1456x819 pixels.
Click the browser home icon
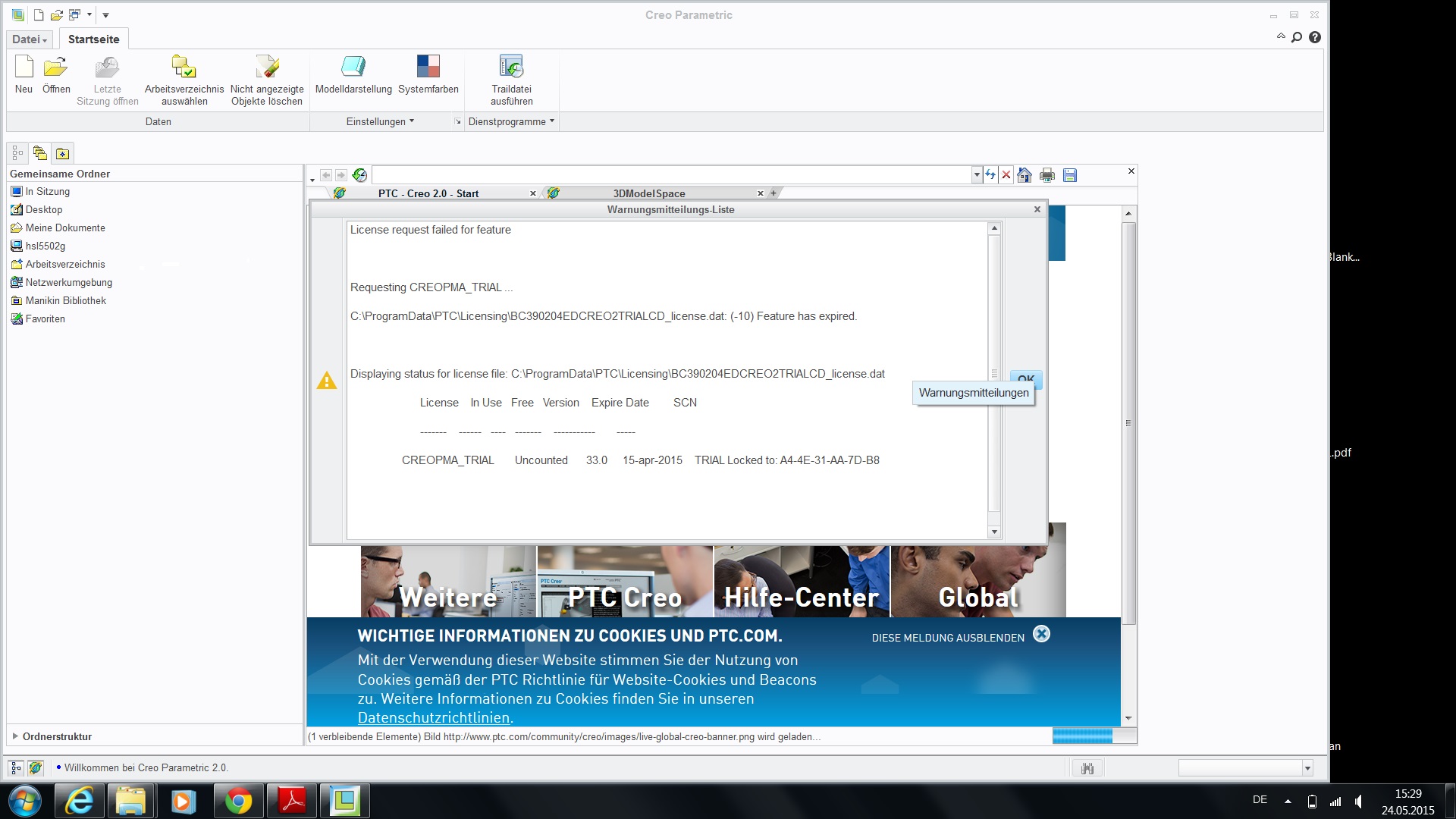coord(1025,175)
